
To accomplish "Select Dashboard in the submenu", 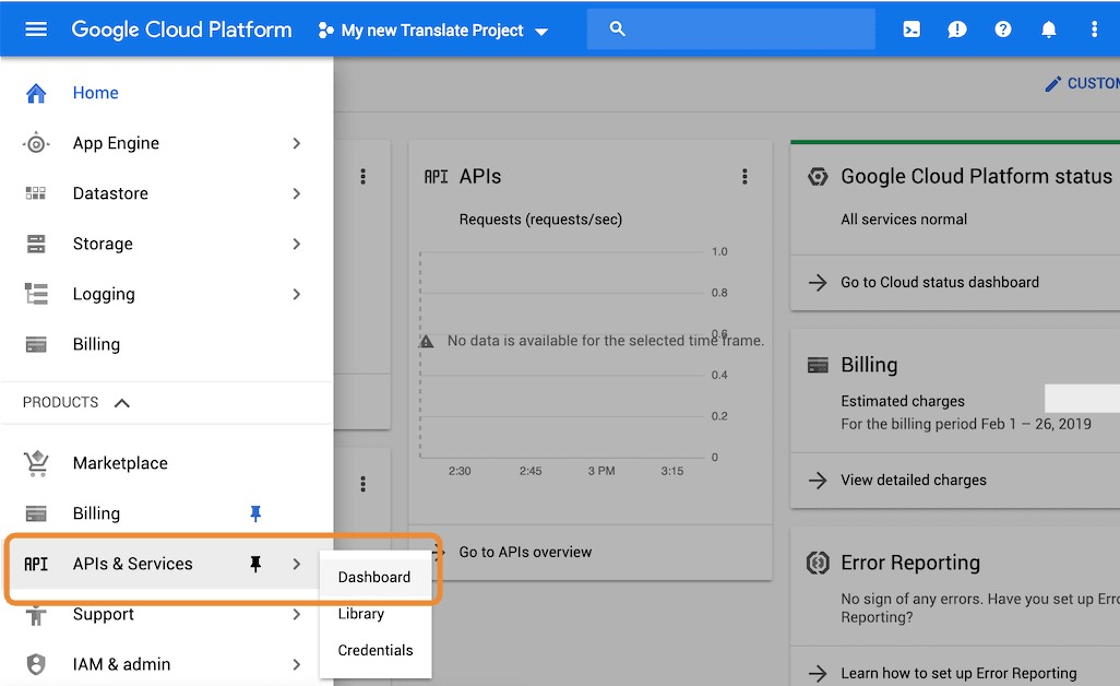I will (375, 577).
